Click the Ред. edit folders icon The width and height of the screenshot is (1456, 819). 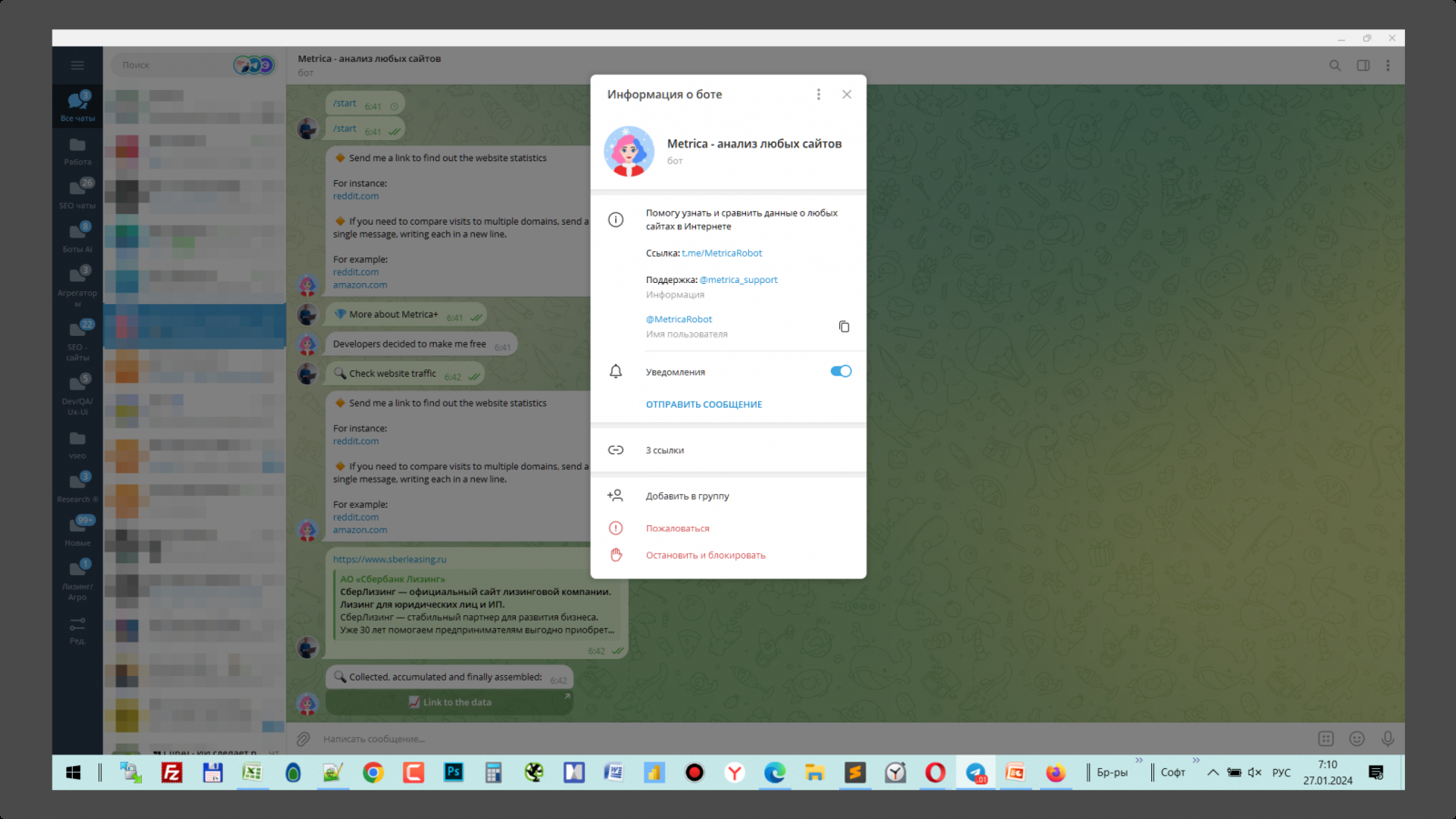tap(77, 629)
